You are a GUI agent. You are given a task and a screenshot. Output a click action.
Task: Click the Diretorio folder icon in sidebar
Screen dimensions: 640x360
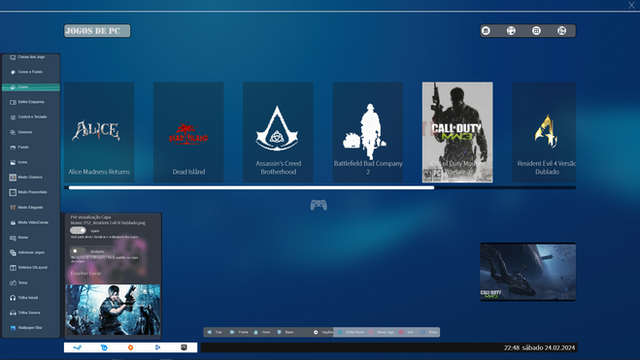[x=13, y=132]
